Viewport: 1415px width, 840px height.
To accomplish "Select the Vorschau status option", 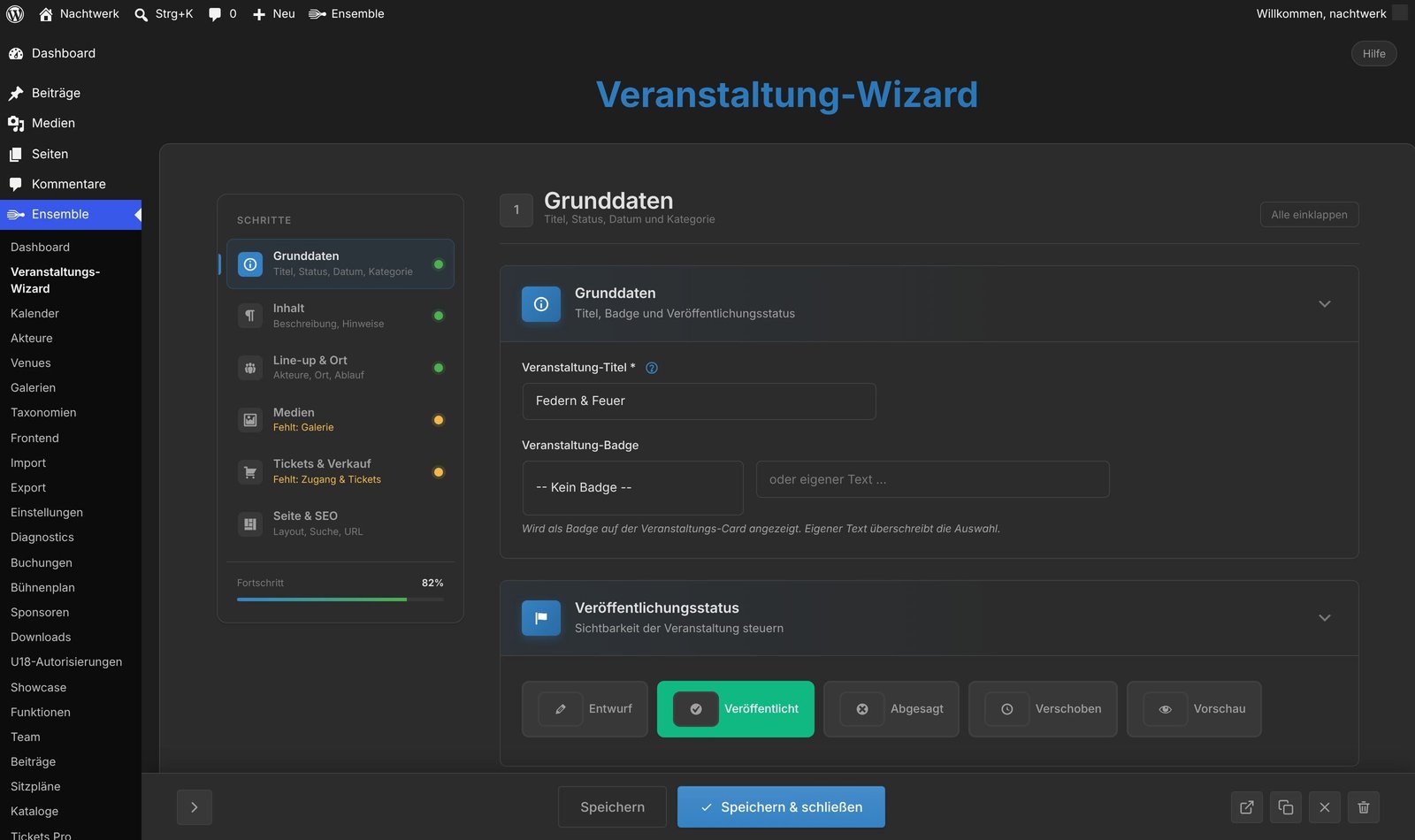I will point(1194,709).
